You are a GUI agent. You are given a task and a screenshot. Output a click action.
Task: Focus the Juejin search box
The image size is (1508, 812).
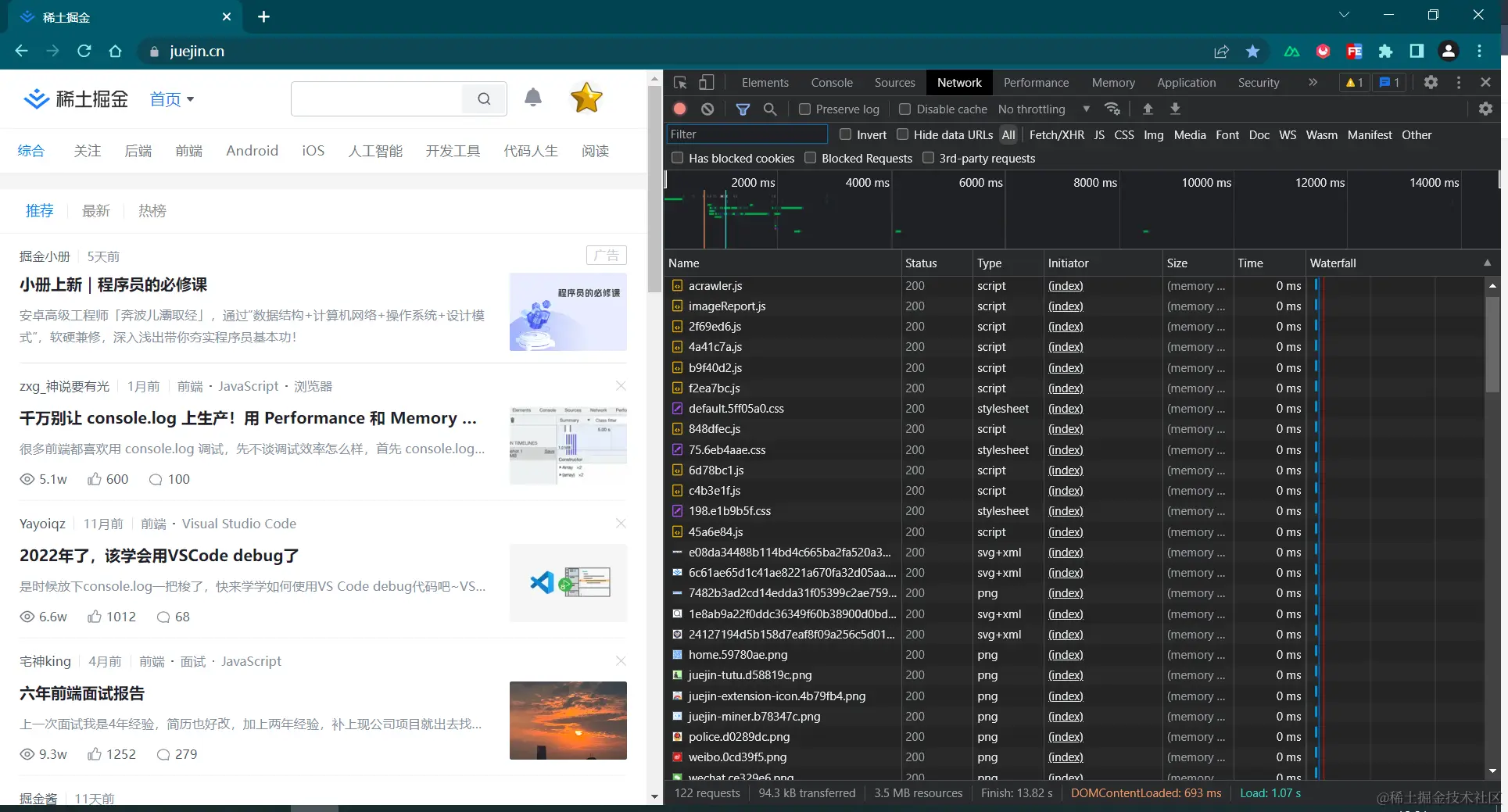[377, 98]
